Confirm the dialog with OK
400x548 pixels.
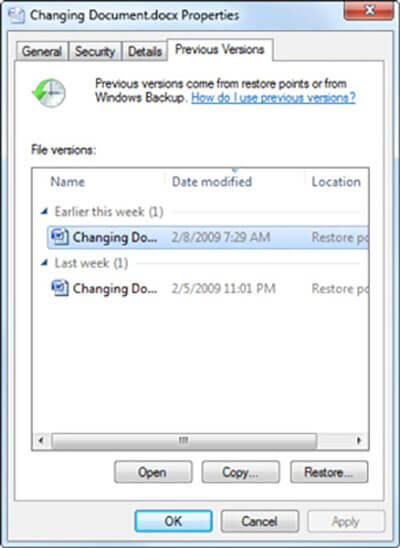click(x=173, y=521)
